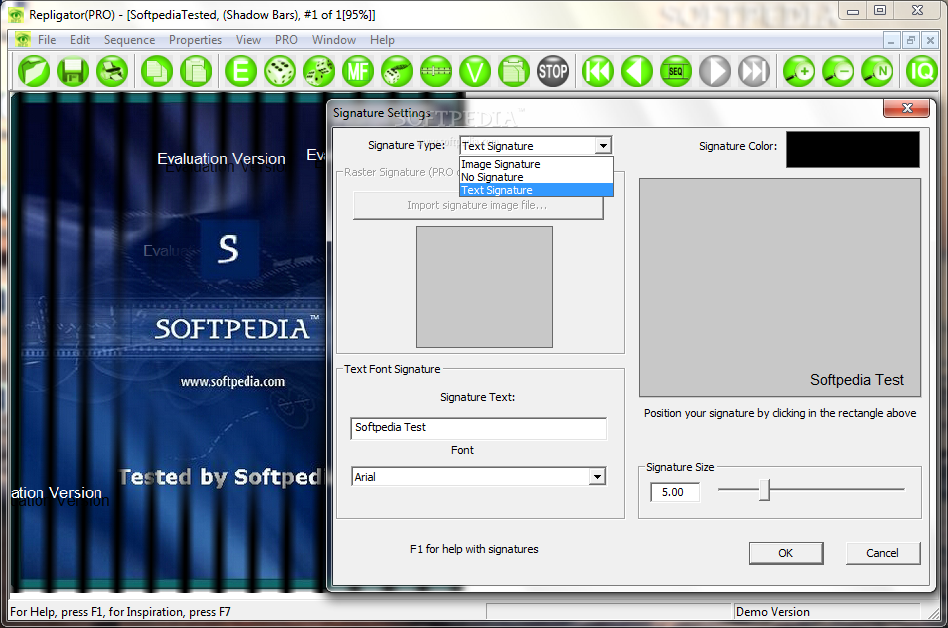Copy using the single-page toolbar icon

click(x=157, y=71)
